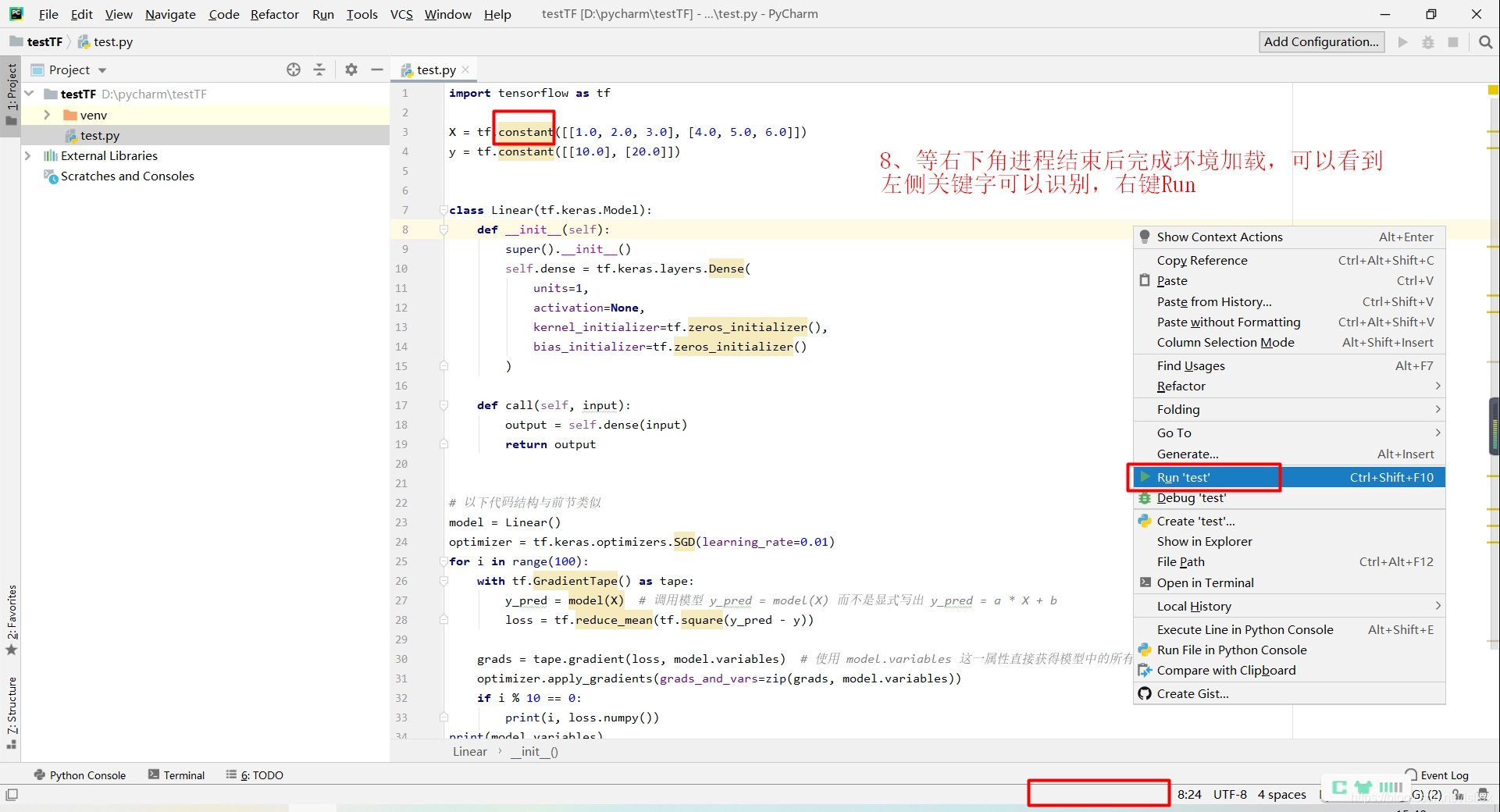Expand Go To submenu in context menu
Image resolution: width=1500 pixels, height=812 pixels.
(x=1289, y=433)
